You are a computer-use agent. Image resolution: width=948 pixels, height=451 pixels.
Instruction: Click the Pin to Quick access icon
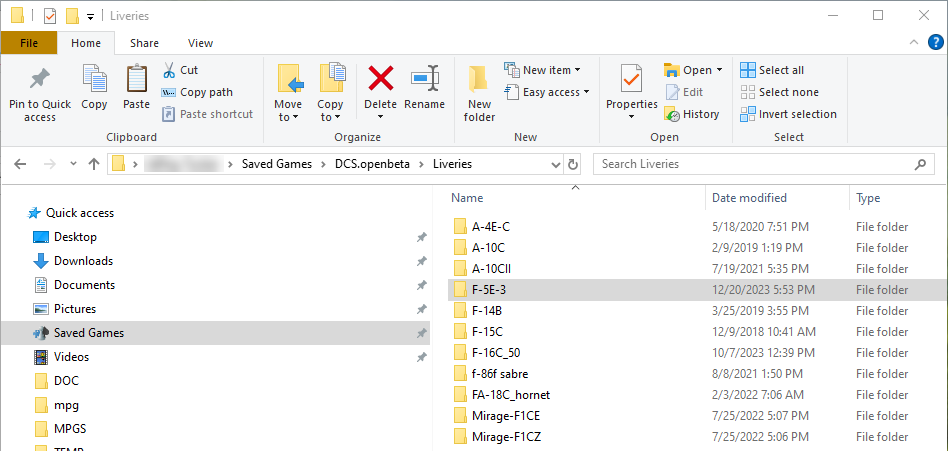(39, 80)
